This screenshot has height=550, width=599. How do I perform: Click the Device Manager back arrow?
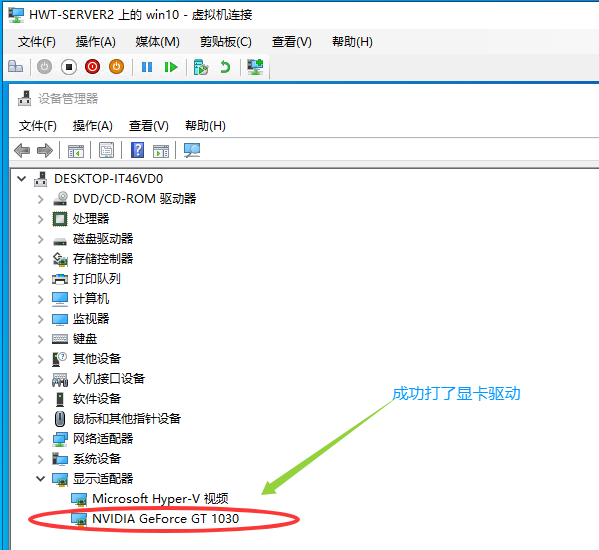coord(22,150)
